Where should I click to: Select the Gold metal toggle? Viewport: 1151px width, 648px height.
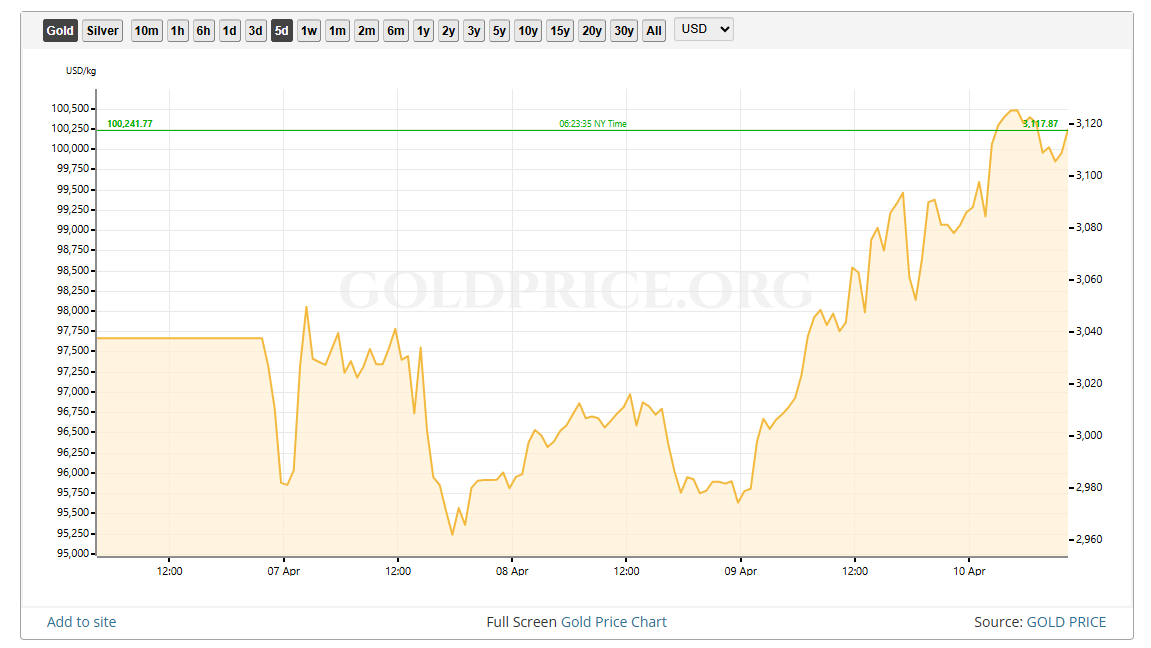pyautogui.click(x=60, y=30)
